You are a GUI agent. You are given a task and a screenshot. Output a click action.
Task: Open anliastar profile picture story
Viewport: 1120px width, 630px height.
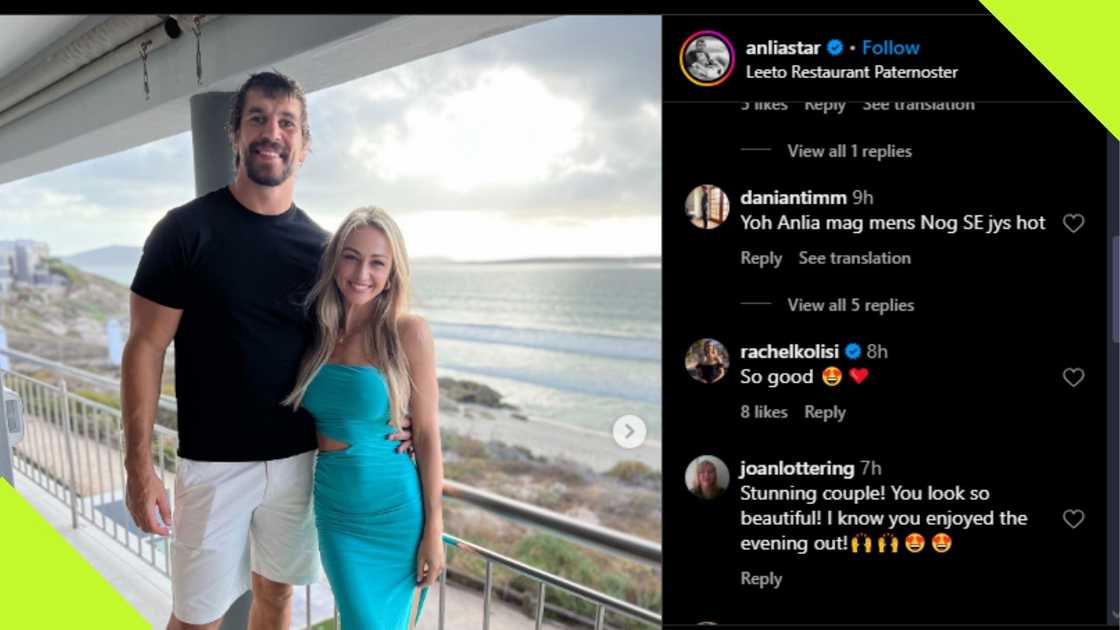tap(707, 58)
